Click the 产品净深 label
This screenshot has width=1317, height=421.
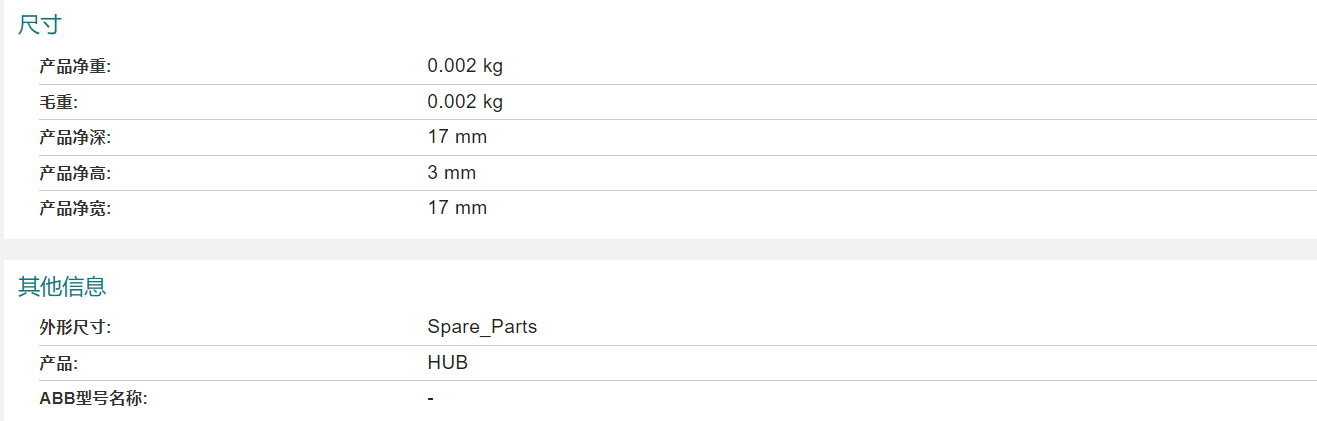(75, 138)
